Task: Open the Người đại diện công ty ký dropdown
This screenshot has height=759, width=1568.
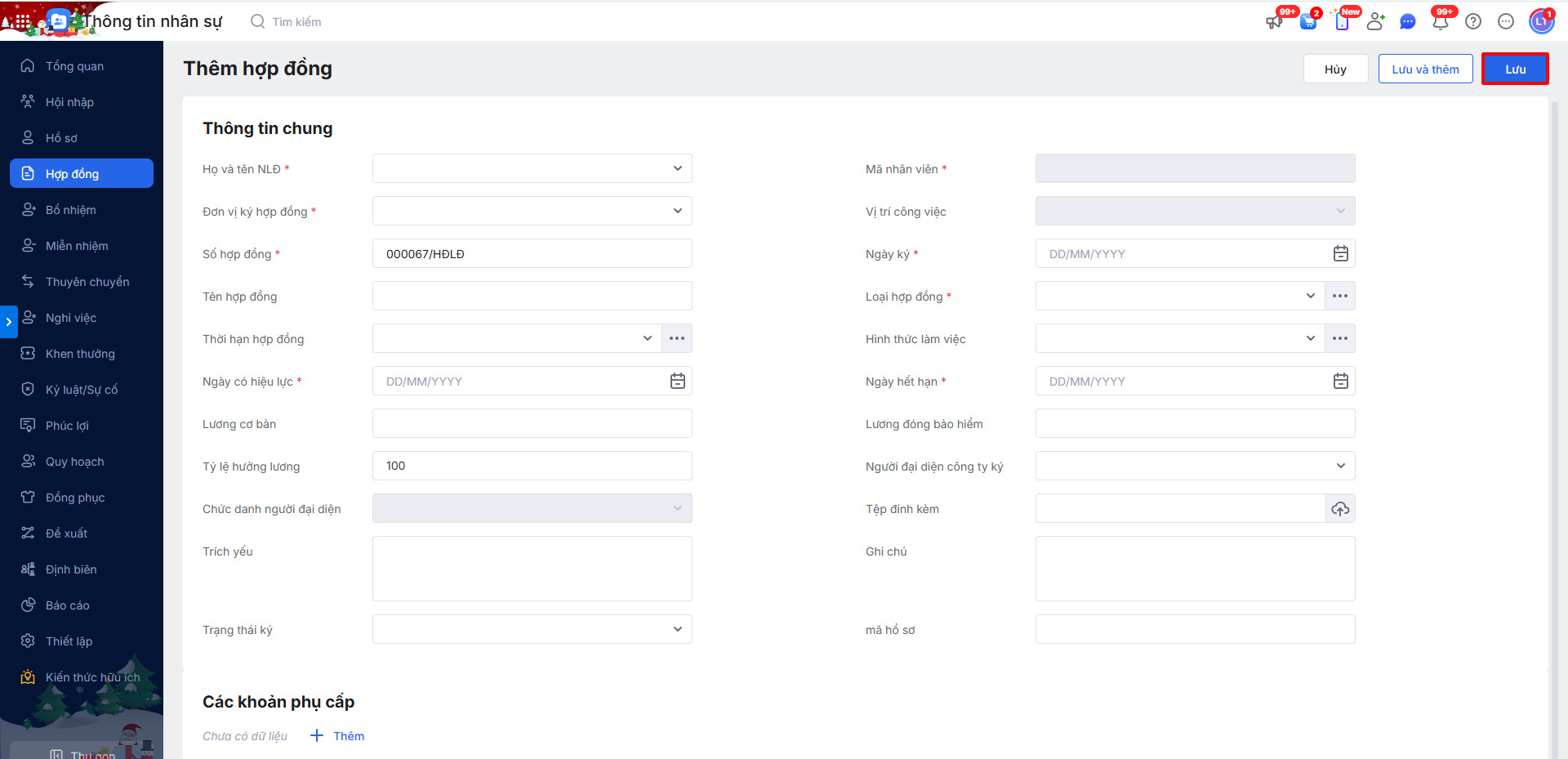Action: (x=1195, y=467)
